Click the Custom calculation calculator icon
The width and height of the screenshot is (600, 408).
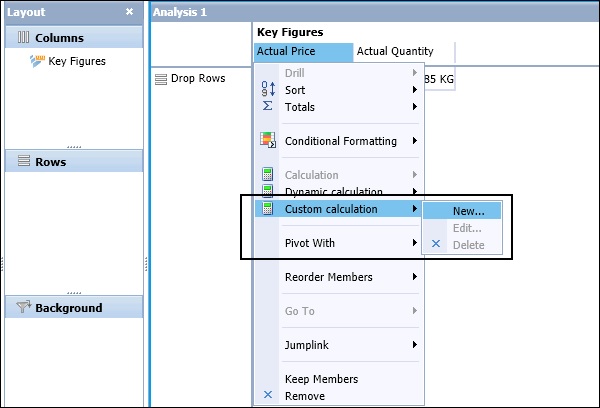267,209
